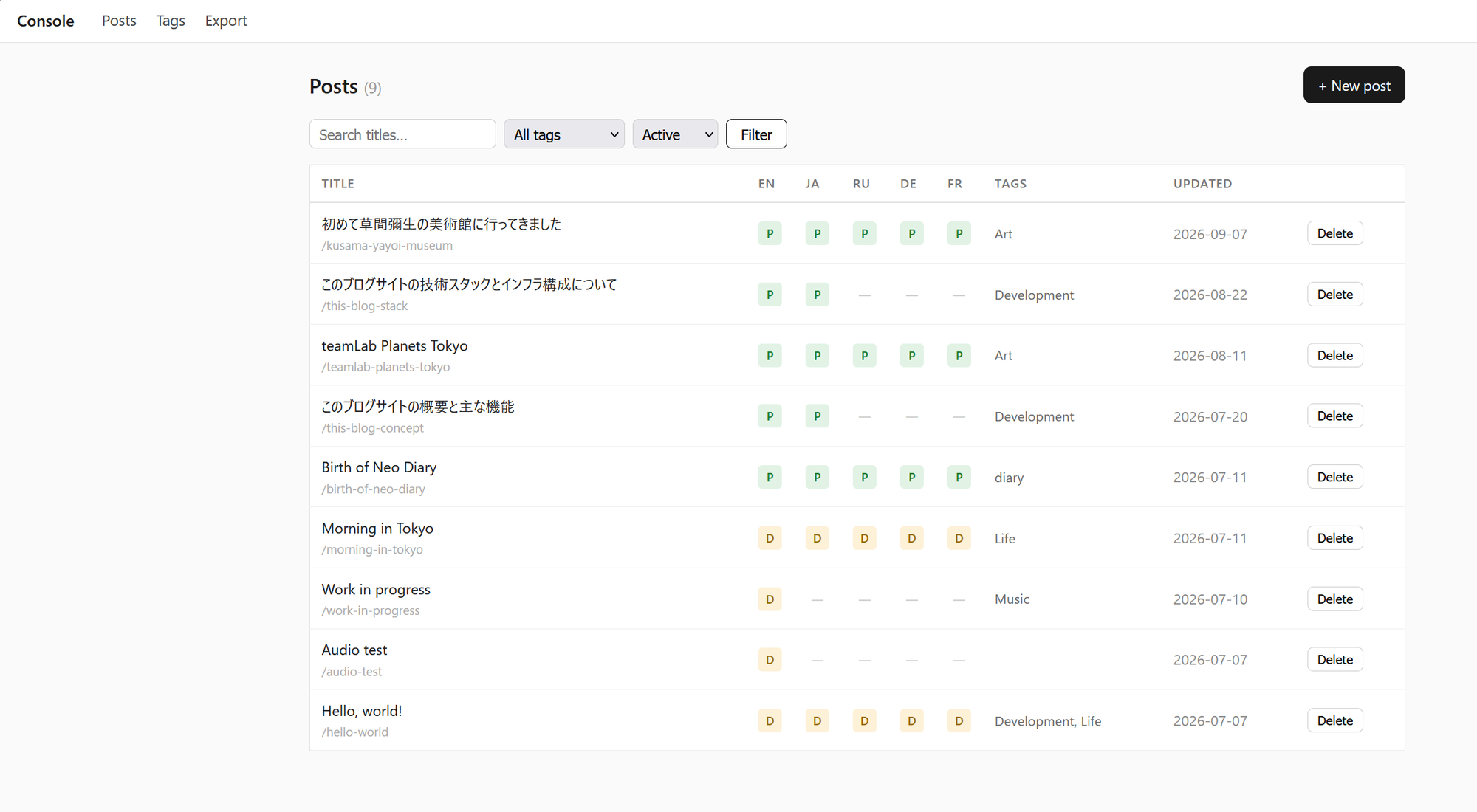Create a new post
Viewport: 1477px width, 812px height.
tap(1354, 86)
